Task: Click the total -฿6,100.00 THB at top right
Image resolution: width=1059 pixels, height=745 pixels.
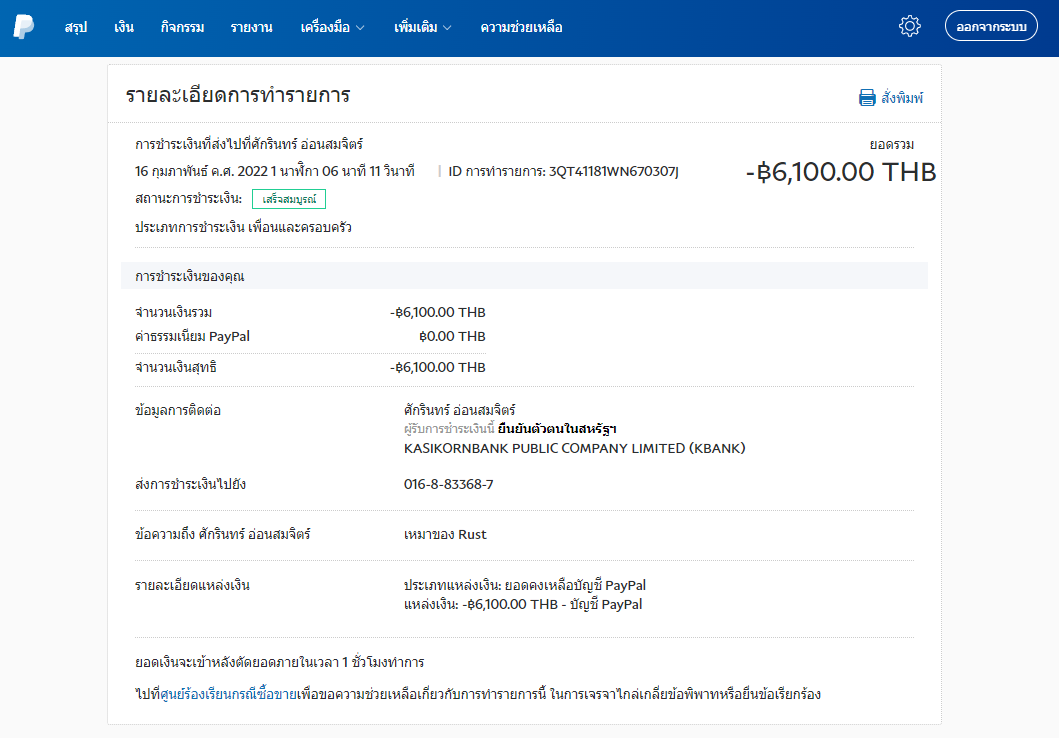Action: click(841, 172)
